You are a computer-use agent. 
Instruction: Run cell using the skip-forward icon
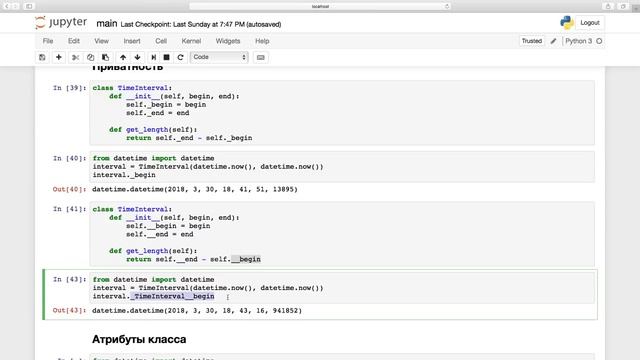153,57
